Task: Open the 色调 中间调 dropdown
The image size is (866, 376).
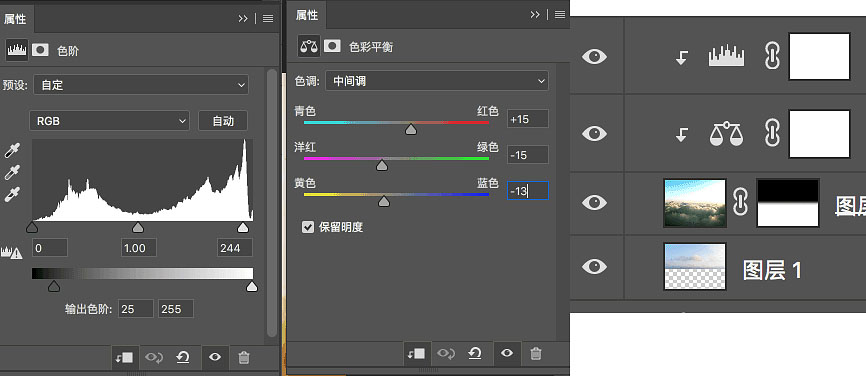Action: point(436,81)
